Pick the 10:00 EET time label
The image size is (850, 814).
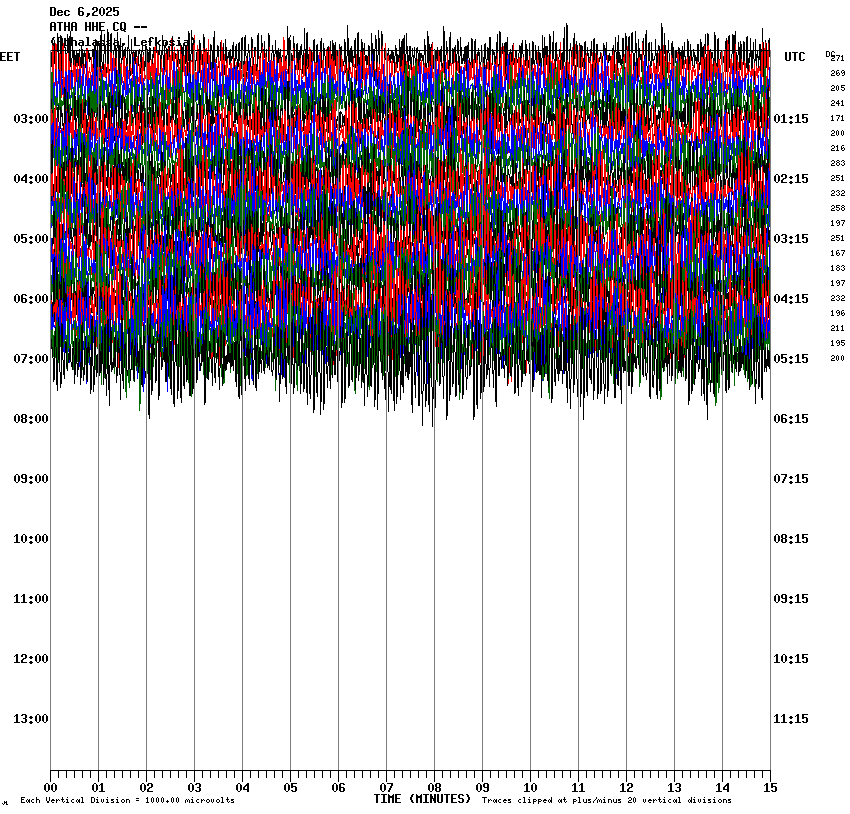(30, 539)
